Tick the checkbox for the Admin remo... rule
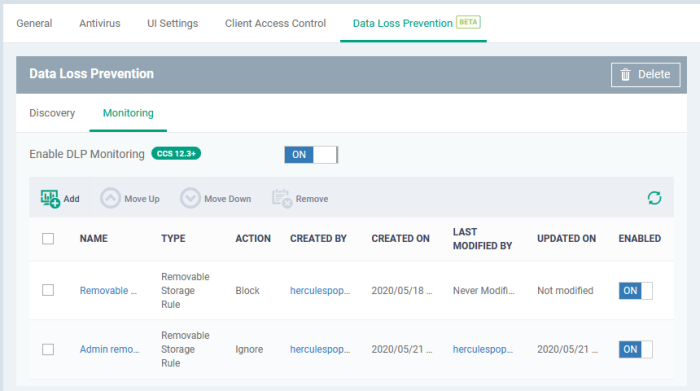Screen dimensions: 700x391 pyautogui.click(x=48, y=349)
